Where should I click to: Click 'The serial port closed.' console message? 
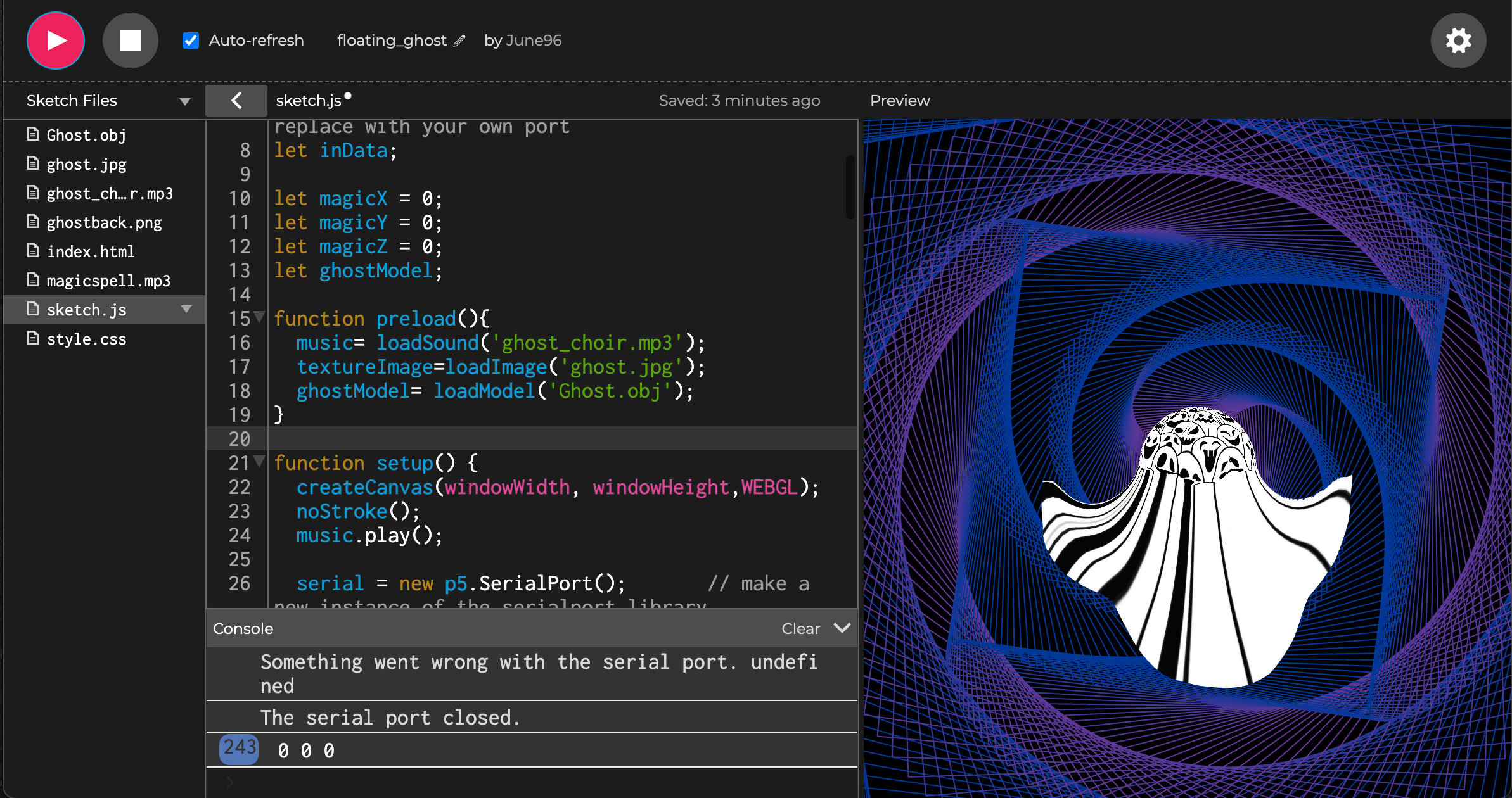click(x=390, y=718)
